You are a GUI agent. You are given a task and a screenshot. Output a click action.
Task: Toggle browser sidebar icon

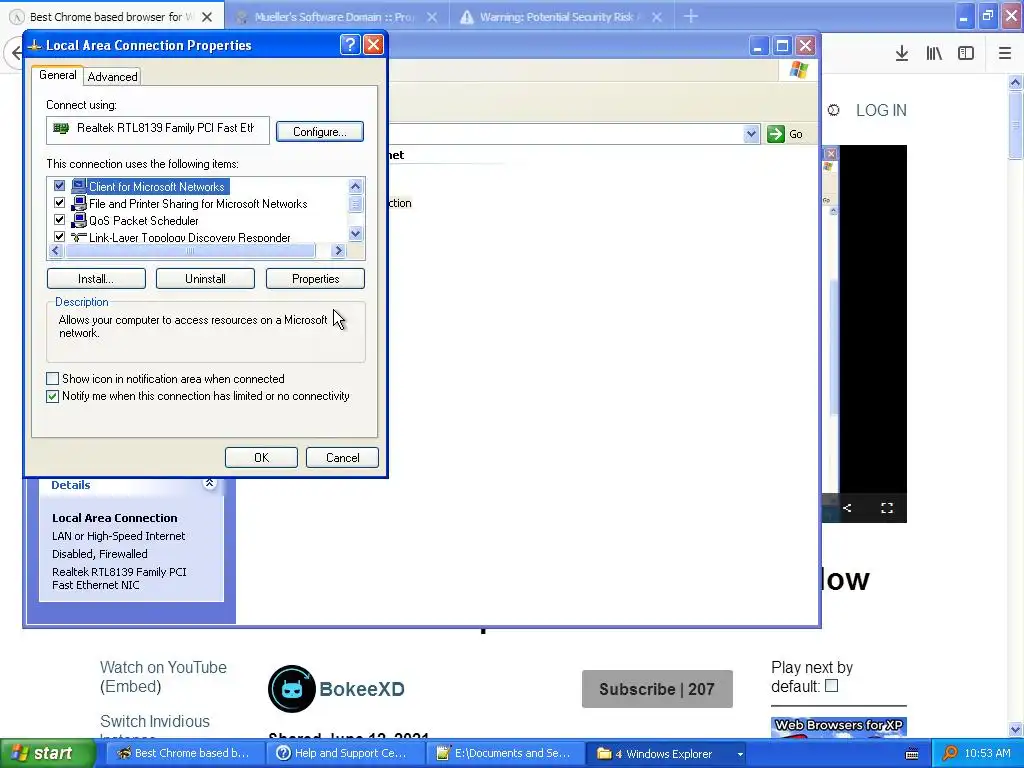click(966, 54)
